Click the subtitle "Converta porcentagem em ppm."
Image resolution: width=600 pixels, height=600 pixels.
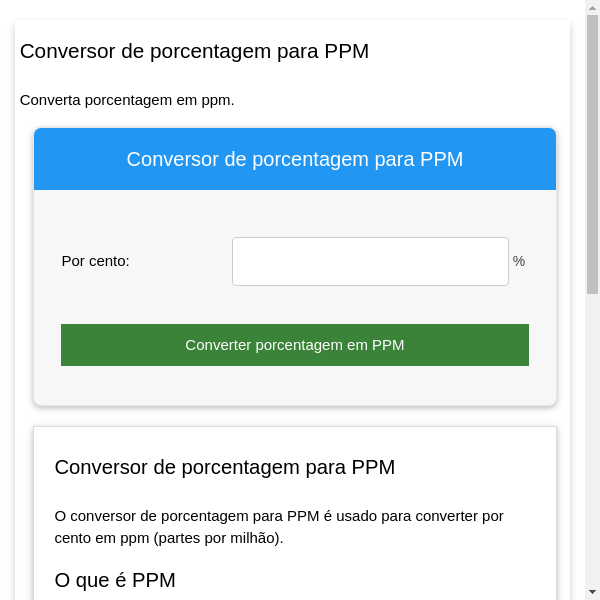click(x=127, y=100)
